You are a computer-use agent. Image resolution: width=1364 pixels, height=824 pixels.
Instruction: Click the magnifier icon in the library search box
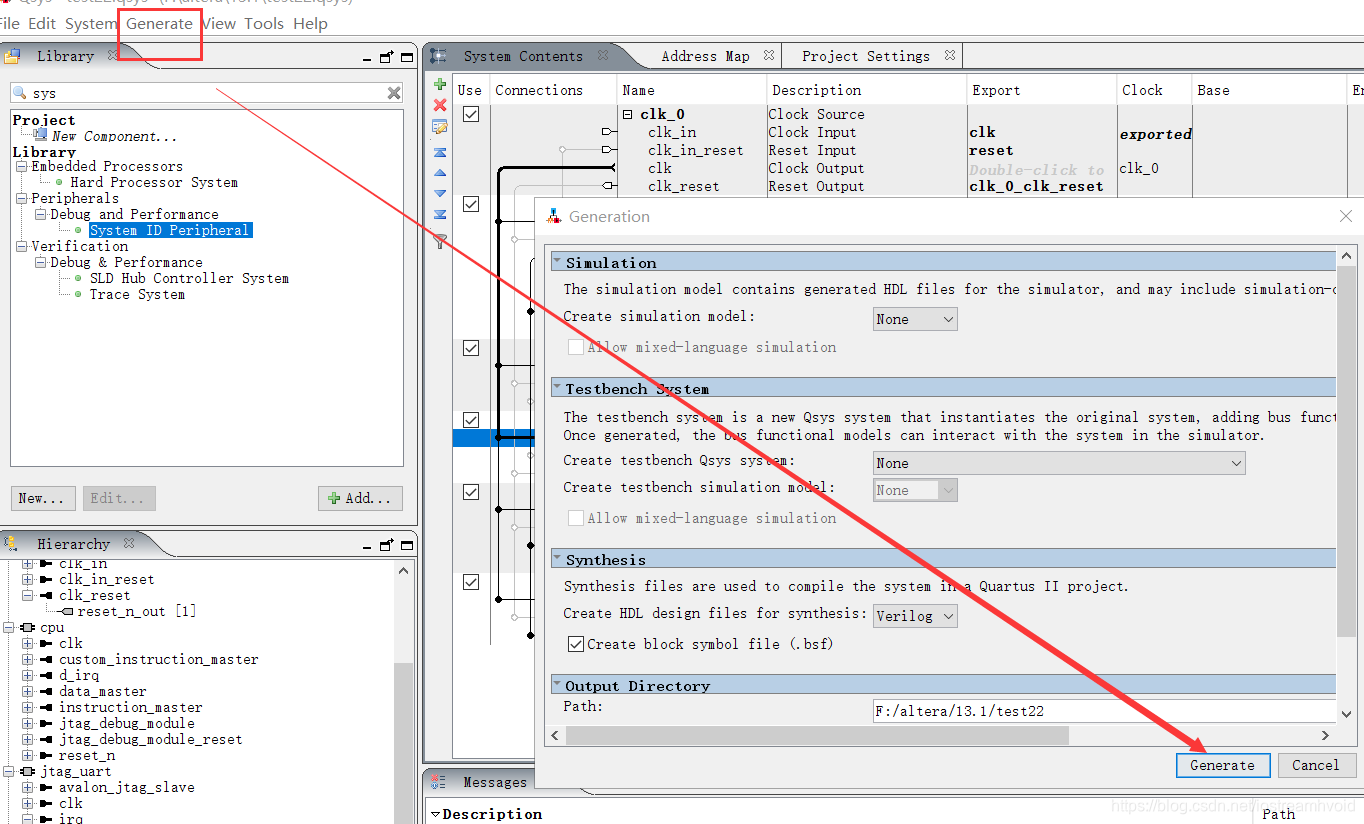pos(20,93)
